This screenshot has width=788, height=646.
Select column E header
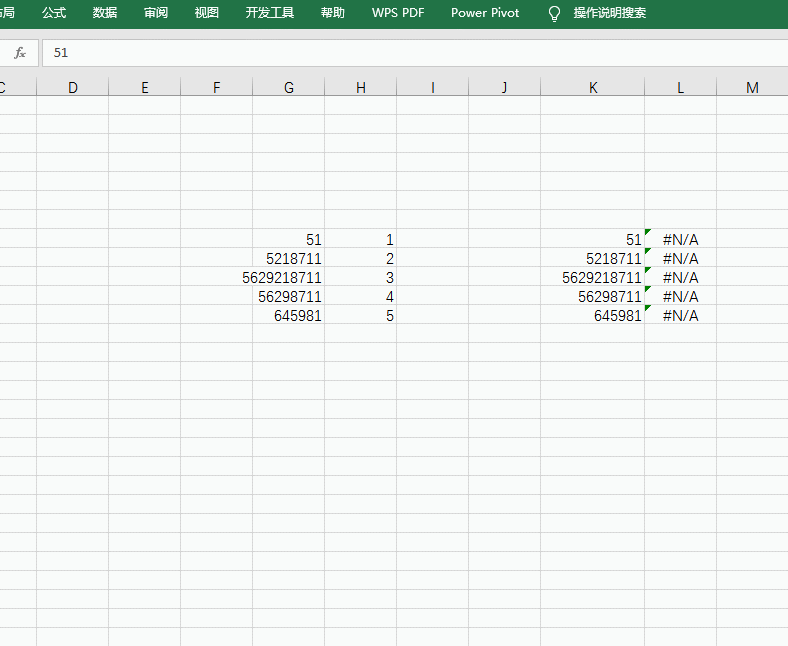[x=145, y=87]
